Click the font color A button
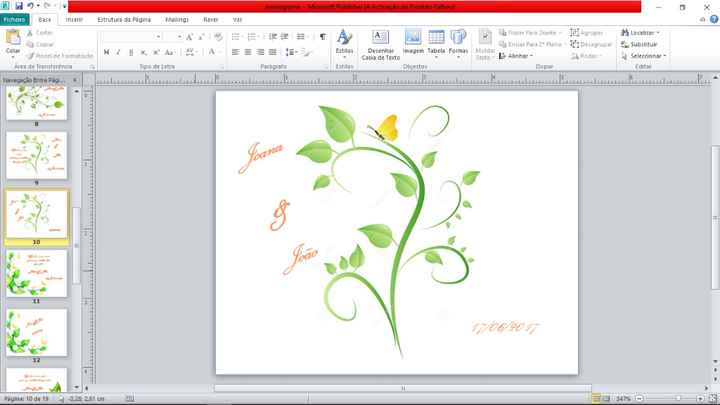This screenshot has height=405, width=720. (212, 52)
